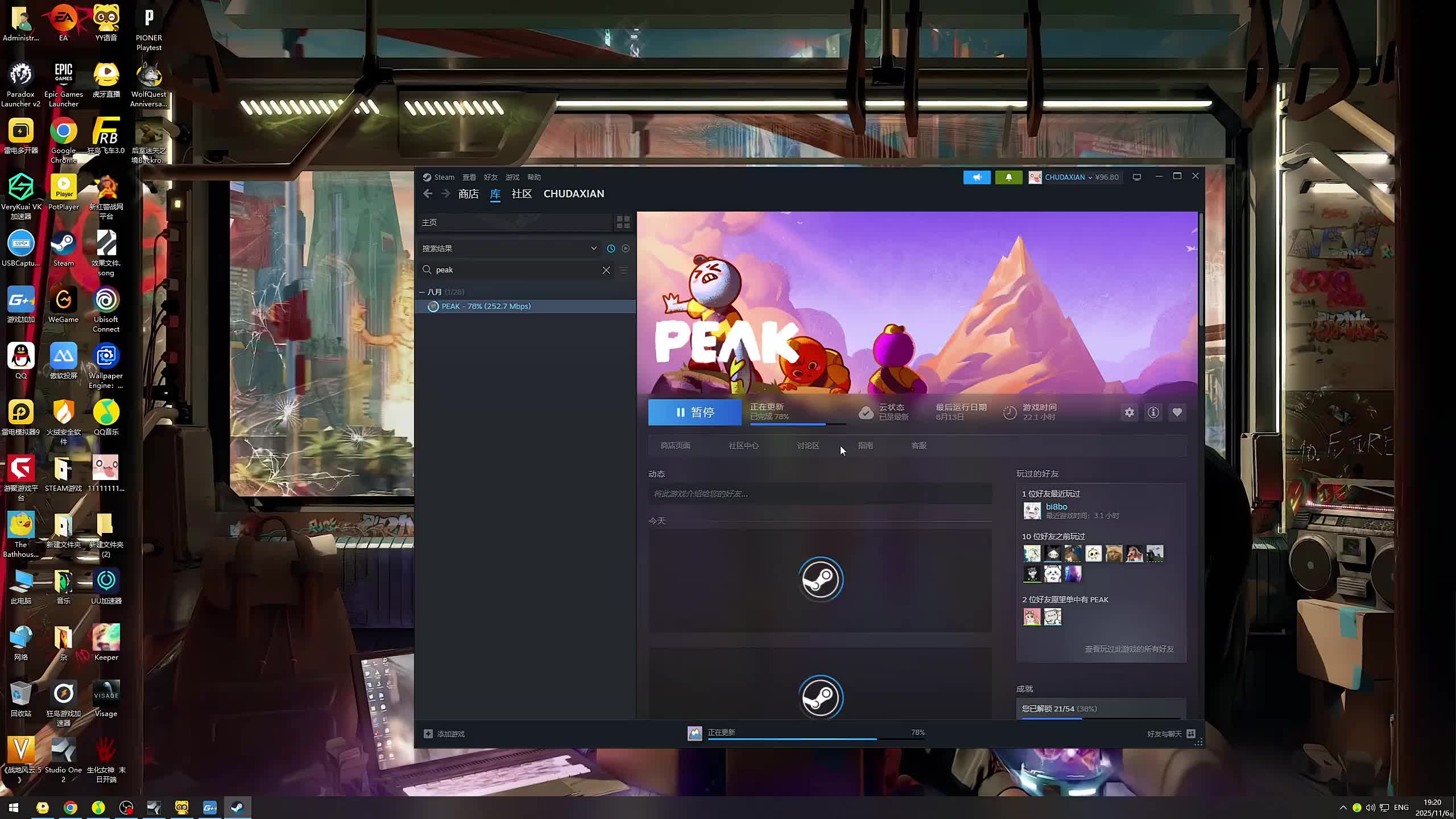Click the announcements megaphone icon
1456x819 pixels.
click(x=977, y=177)
